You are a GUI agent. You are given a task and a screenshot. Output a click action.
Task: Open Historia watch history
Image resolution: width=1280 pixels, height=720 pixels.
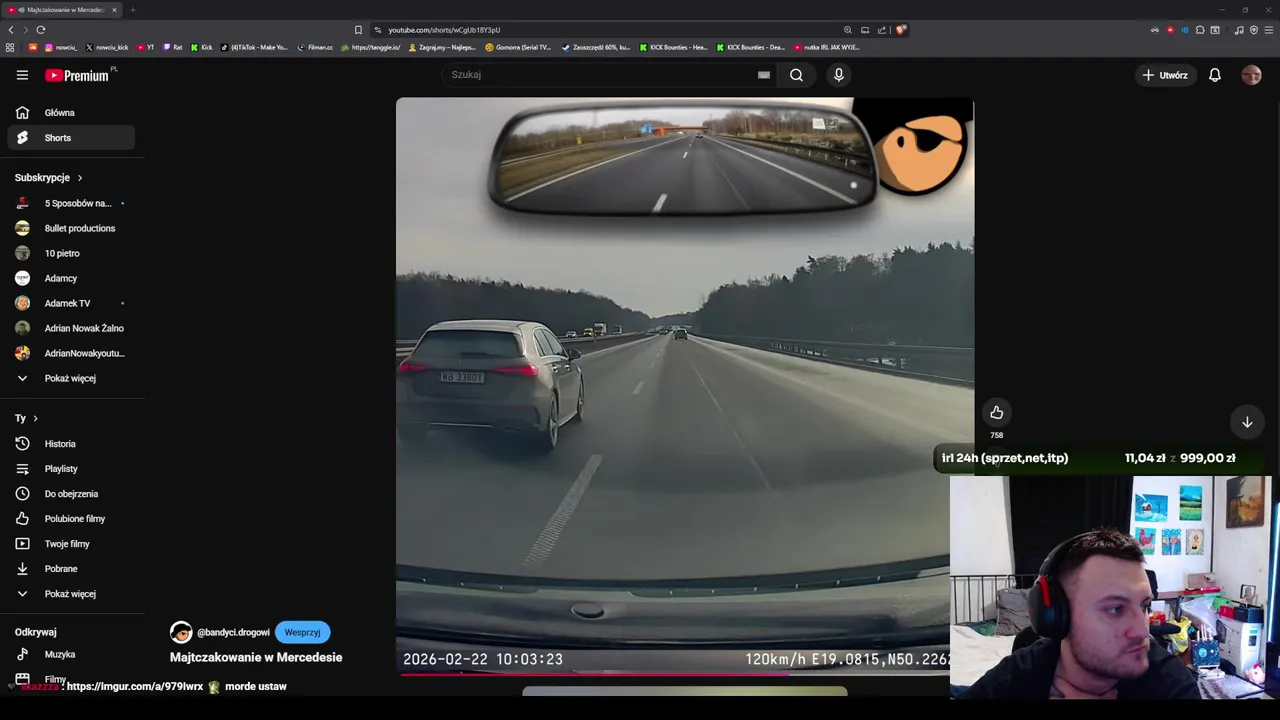click(71, 444)
